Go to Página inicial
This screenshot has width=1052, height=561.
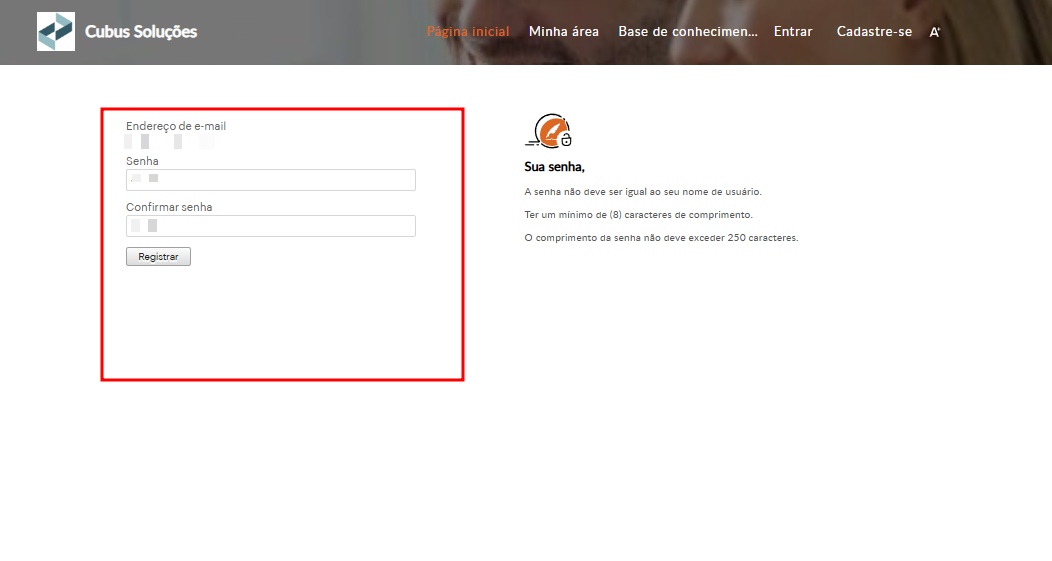(x=468, y=32)
